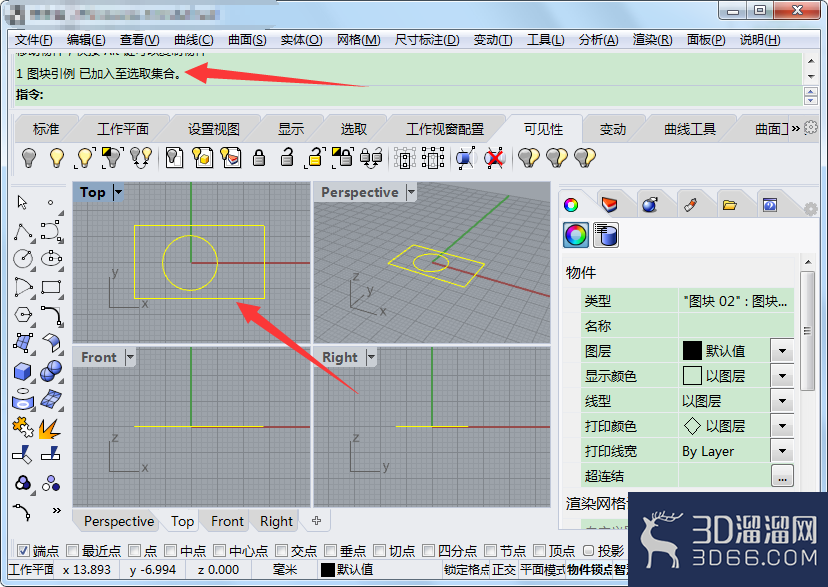The height and width of the screenshot is (587, 828).
Task: Open toolbar options gear icon
Action: [x=811, y=128]
